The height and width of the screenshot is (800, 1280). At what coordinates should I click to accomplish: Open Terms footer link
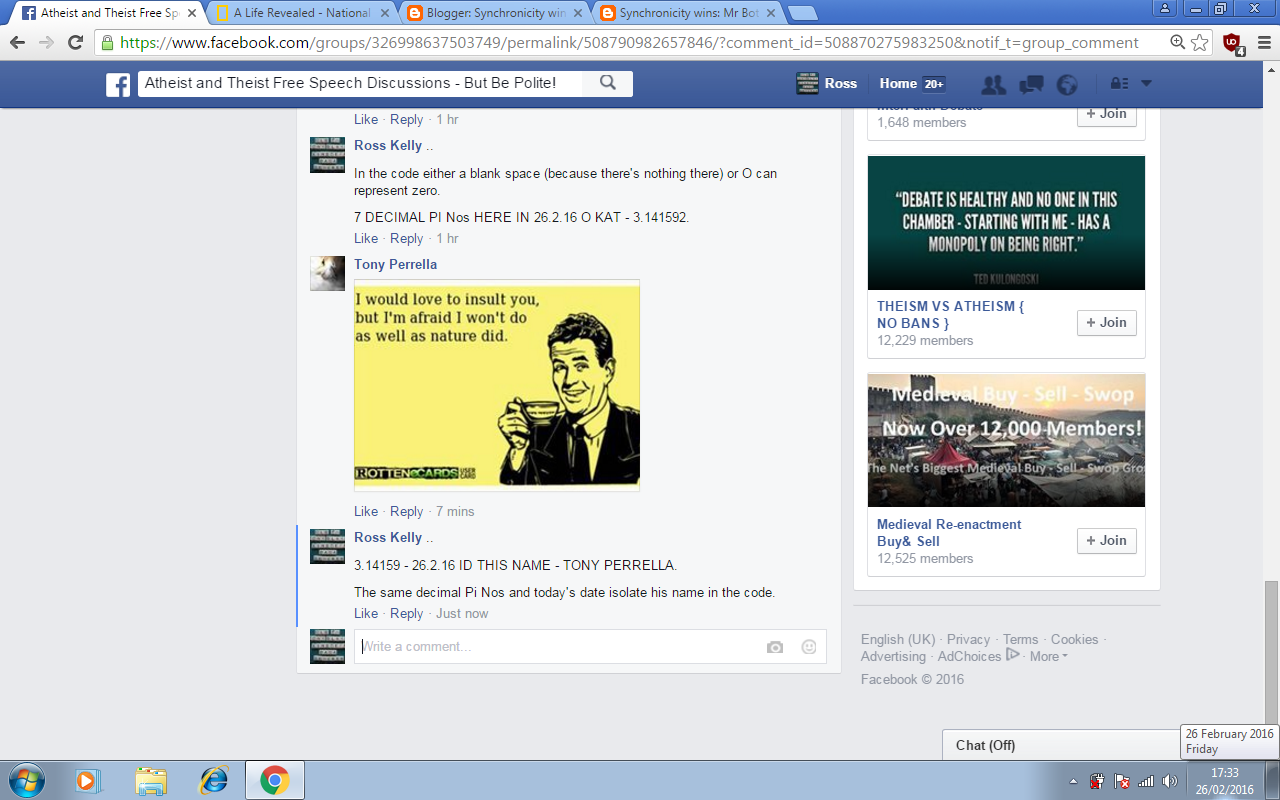[1020, 640]
